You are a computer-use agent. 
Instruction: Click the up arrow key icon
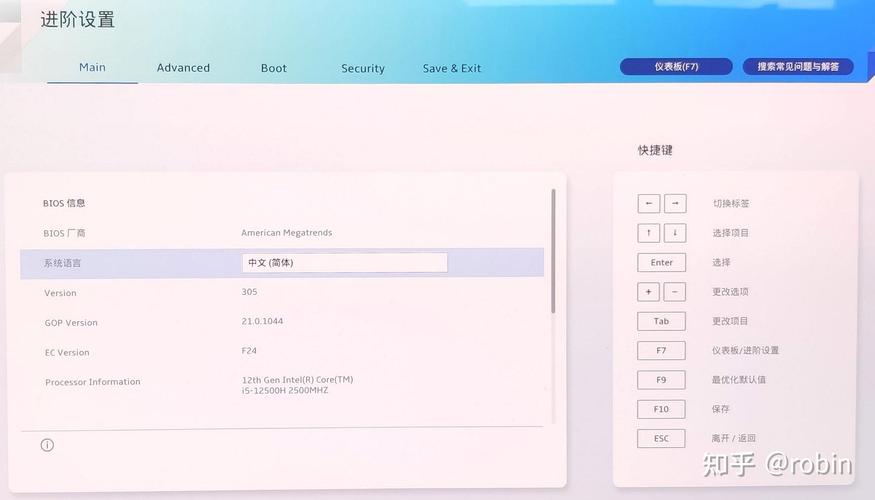[648, 233]
